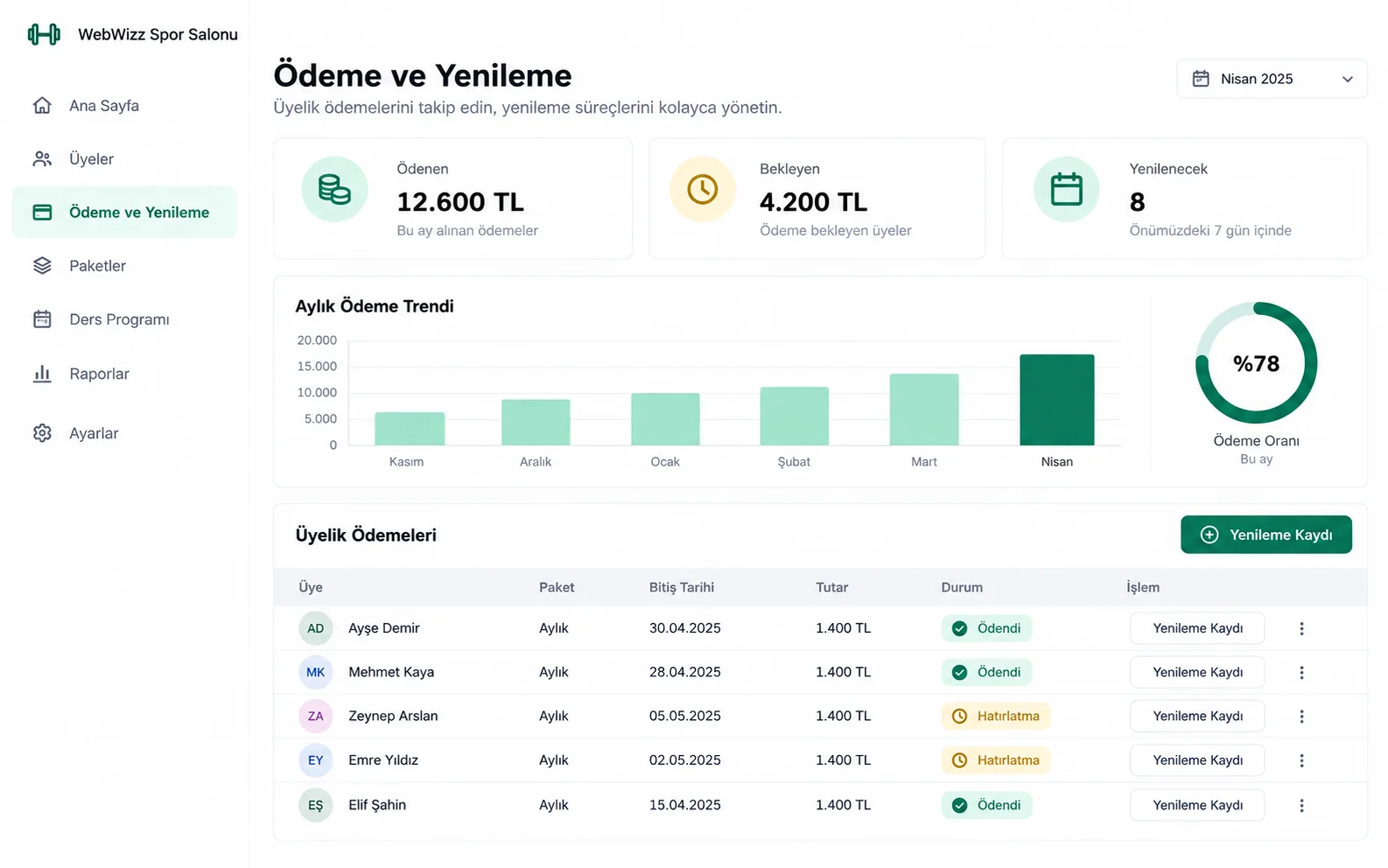1388x868 pixels.
Task: Click Yenileme Kaydı for Ayşe Demir
Action: [1197, 628]
